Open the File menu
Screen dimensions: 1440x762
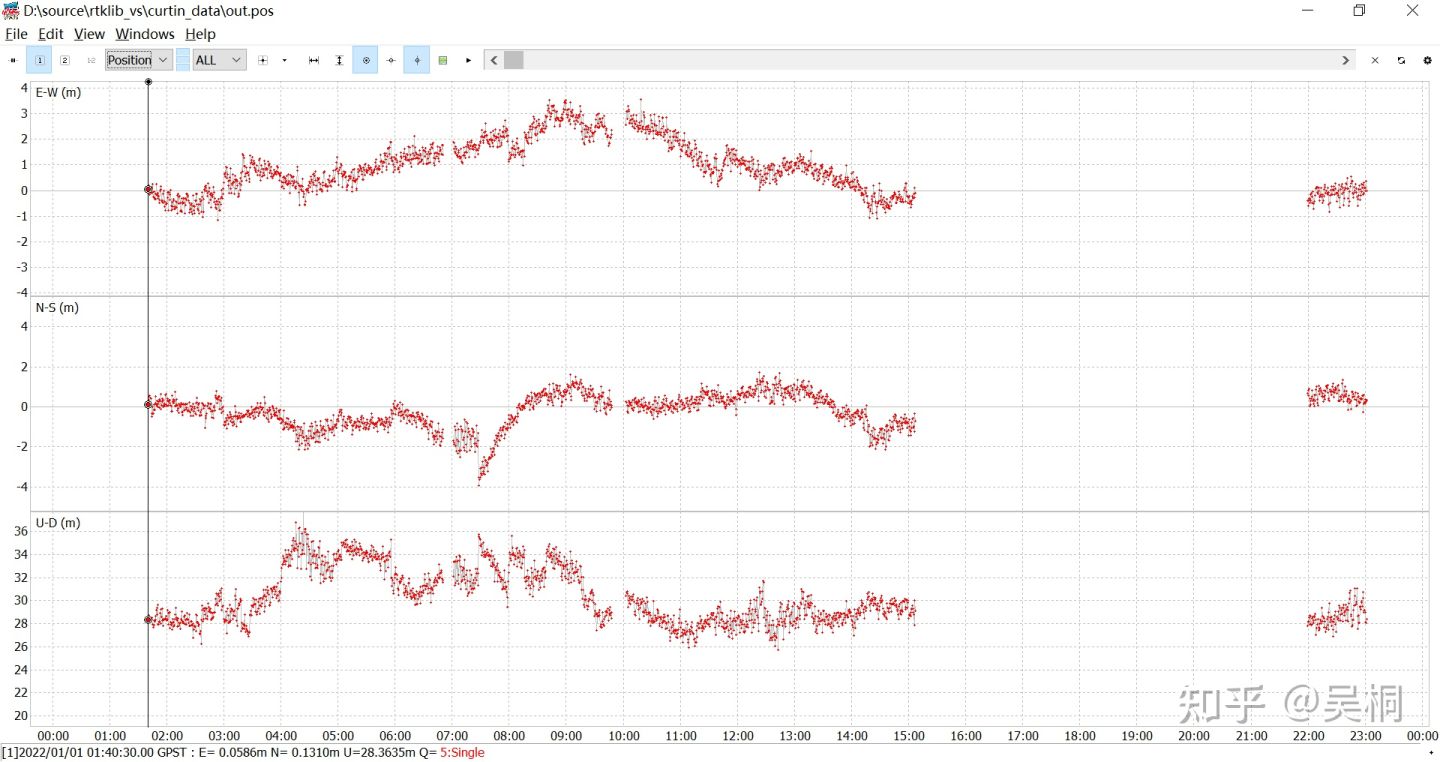click(16, 34)
